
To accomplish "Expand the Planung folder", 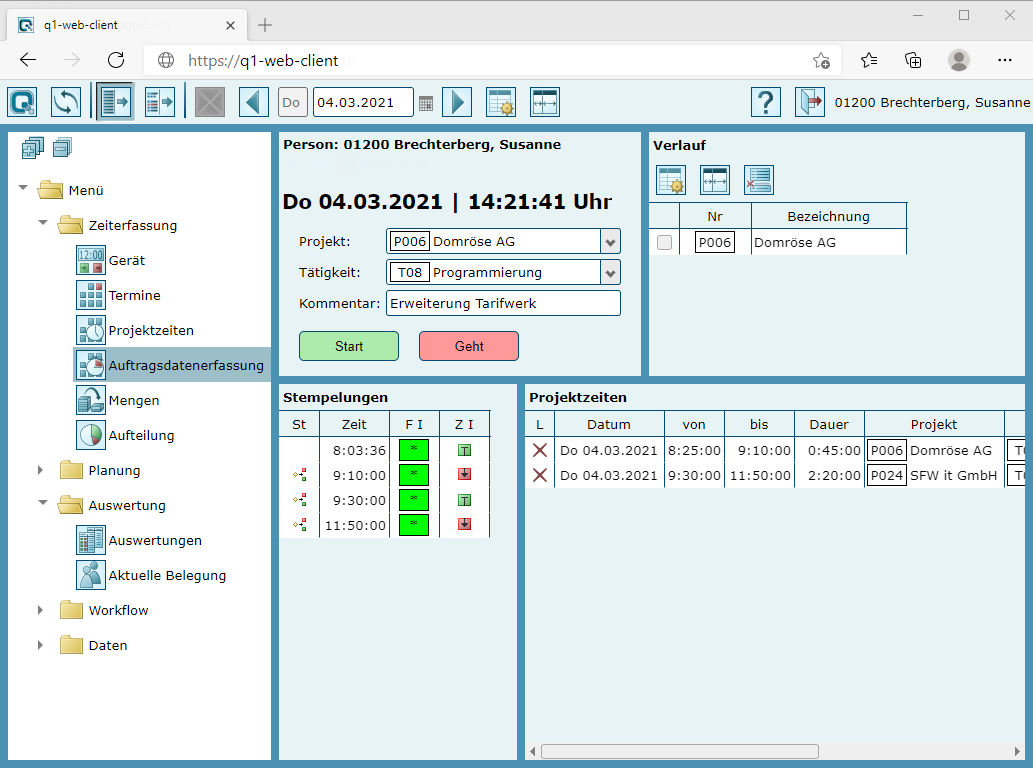I will [41, 470].
